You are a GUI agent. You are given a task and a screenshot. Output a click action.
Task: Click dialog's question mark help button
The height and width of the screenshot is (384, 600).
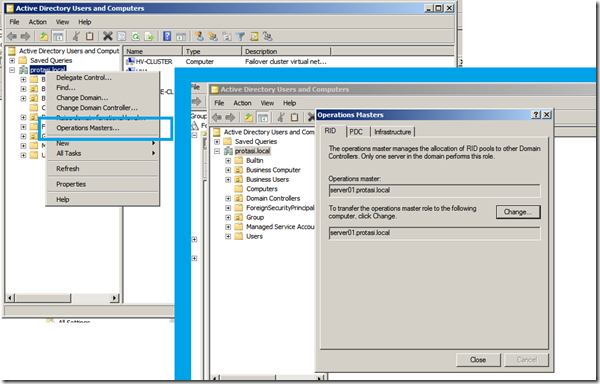click(x=536, y=115)
